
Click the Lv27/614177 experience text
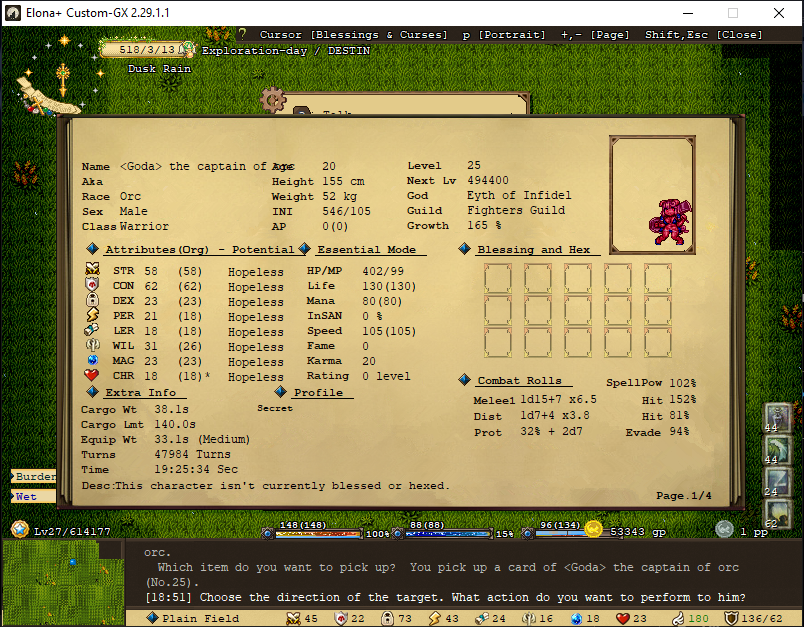point(72,531)
